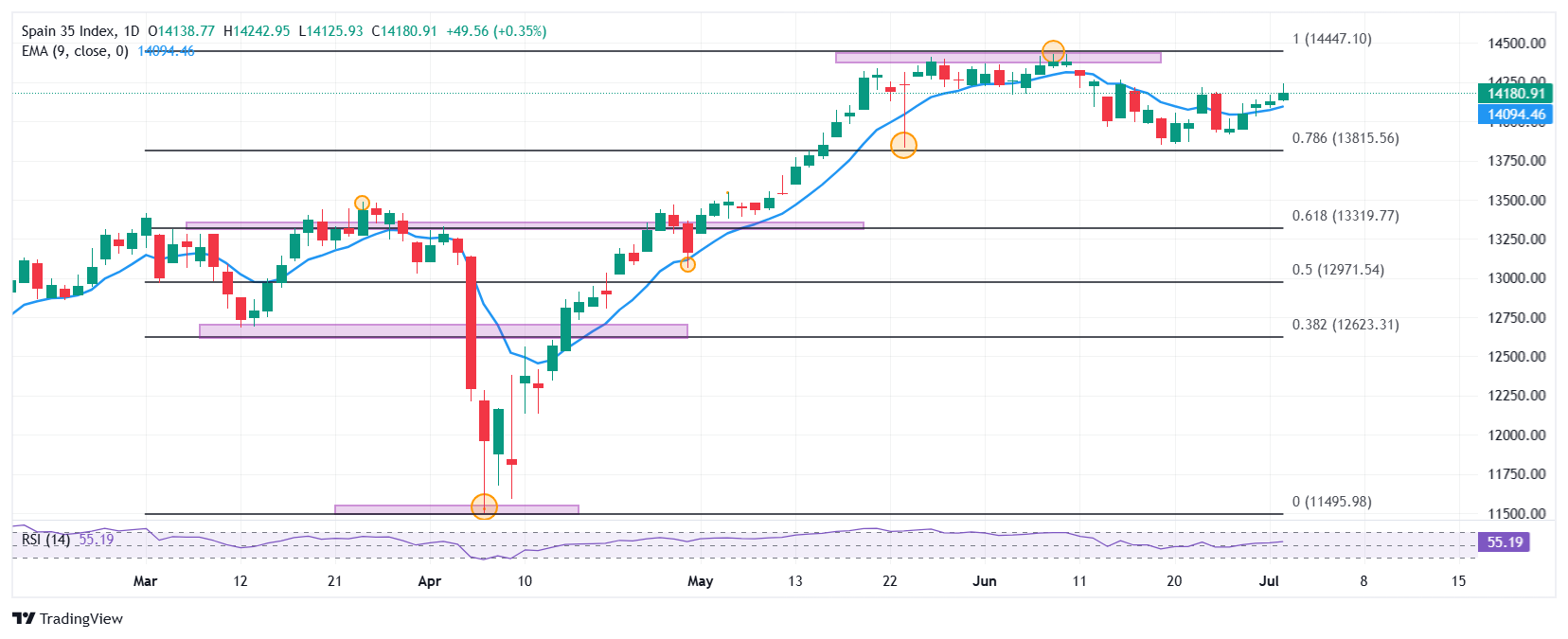Click the small orange circle near May low
The image size is (1568, 639).
pos(688,265)
